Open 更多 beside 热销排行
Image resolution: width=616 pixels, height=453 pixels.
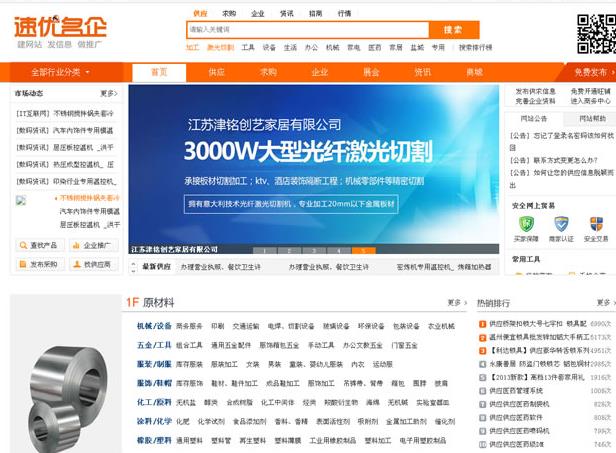pyautogui.click(x=605, y=303)
